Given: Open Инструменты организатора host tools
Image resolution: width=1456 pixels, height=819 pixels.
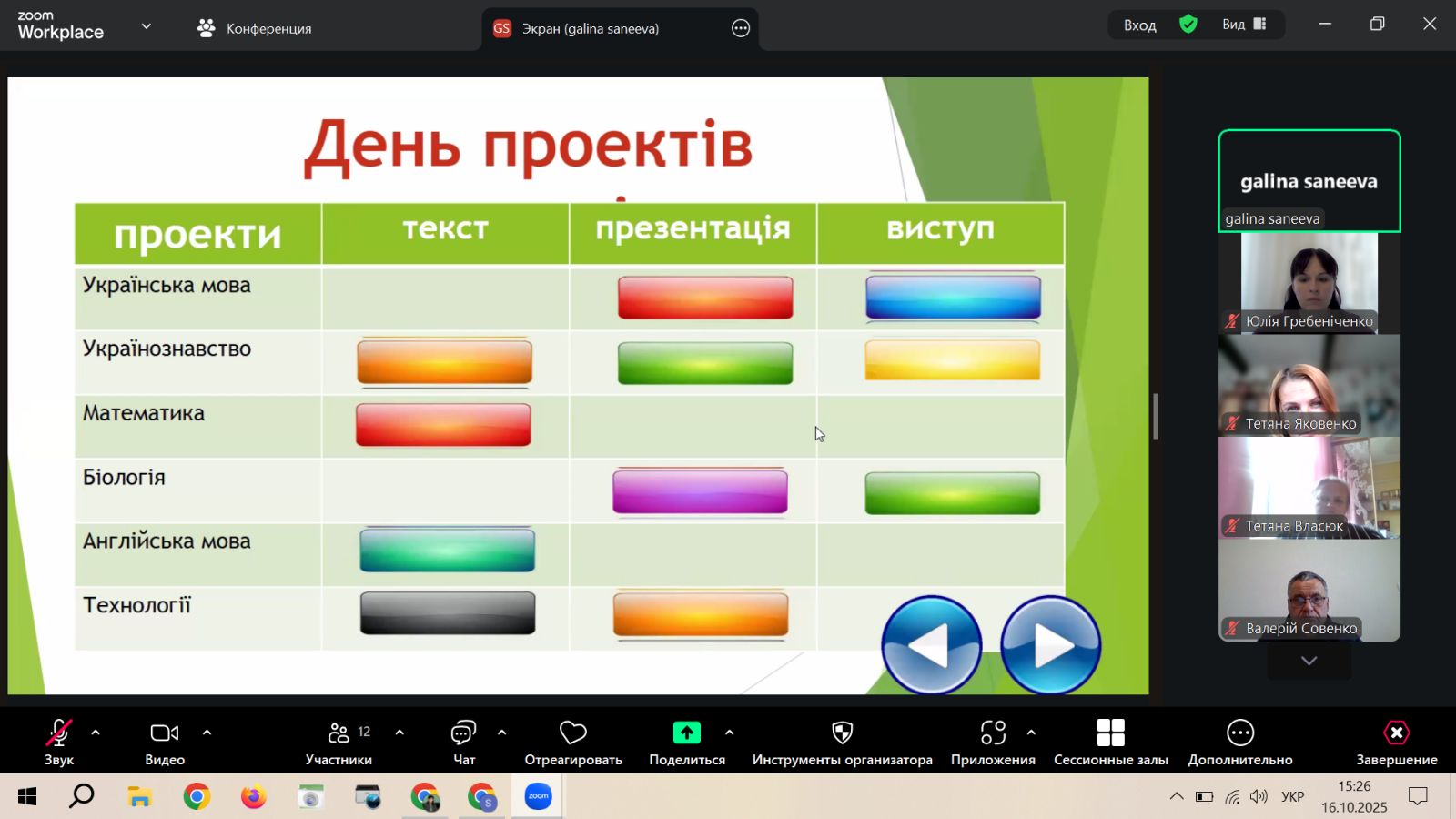Looking at the screenshot, I should [x=842, y=734].
